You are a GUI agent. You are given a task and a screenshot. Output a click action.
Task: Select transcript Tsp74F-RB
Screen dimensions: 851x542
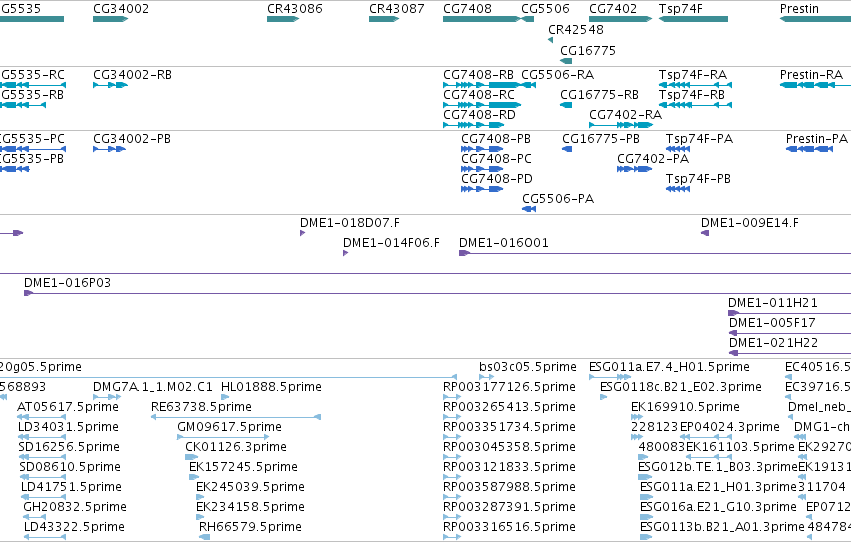point(692,95)
